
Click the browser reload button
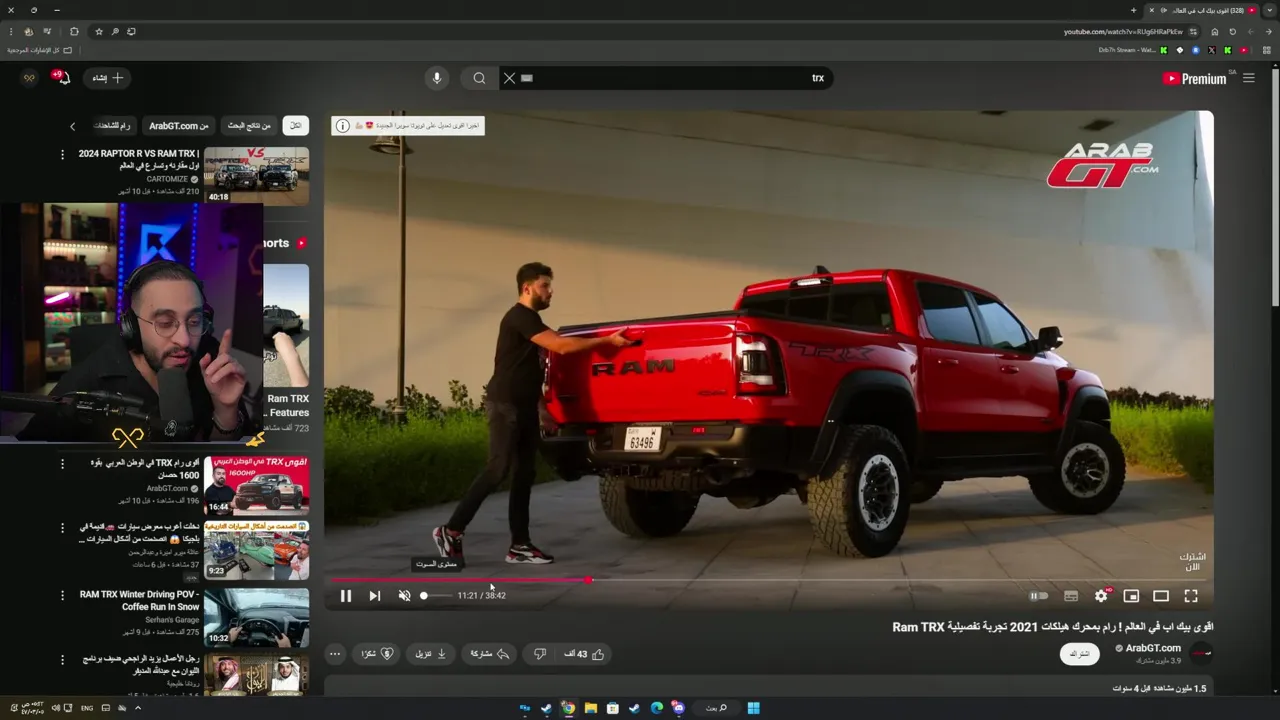coord(1233,31)
